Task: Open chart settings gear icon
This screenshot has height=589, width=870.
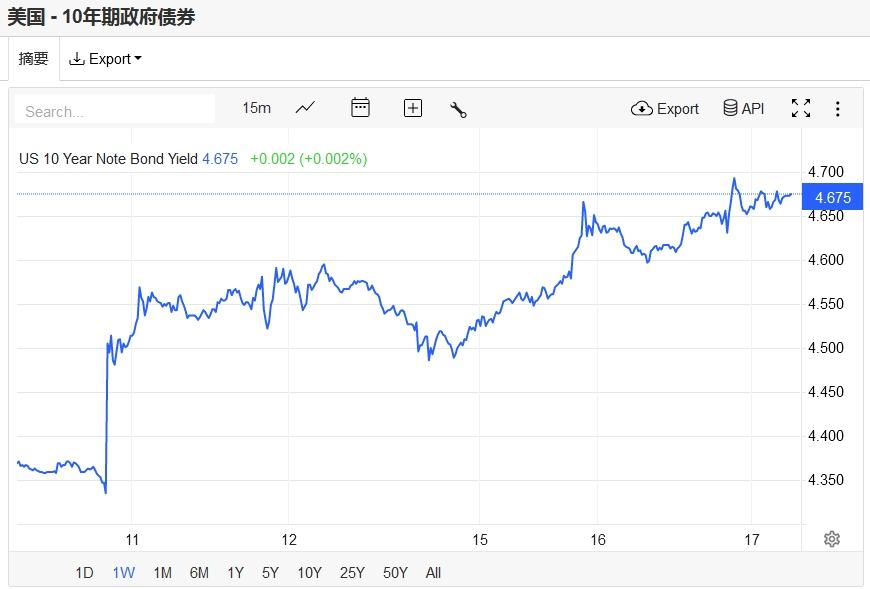Action: (831, 539)
